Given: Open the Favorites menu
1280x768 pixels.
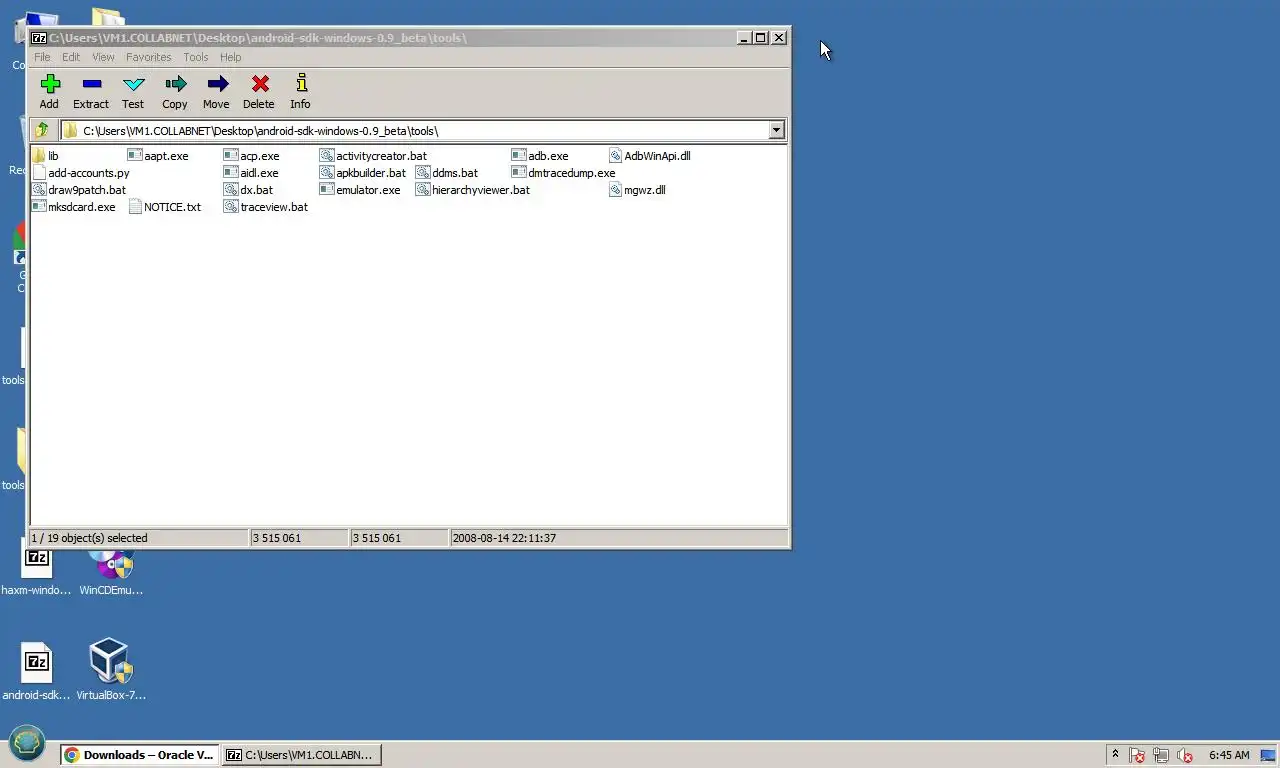Looking at the screenshot, I should 148,57.
